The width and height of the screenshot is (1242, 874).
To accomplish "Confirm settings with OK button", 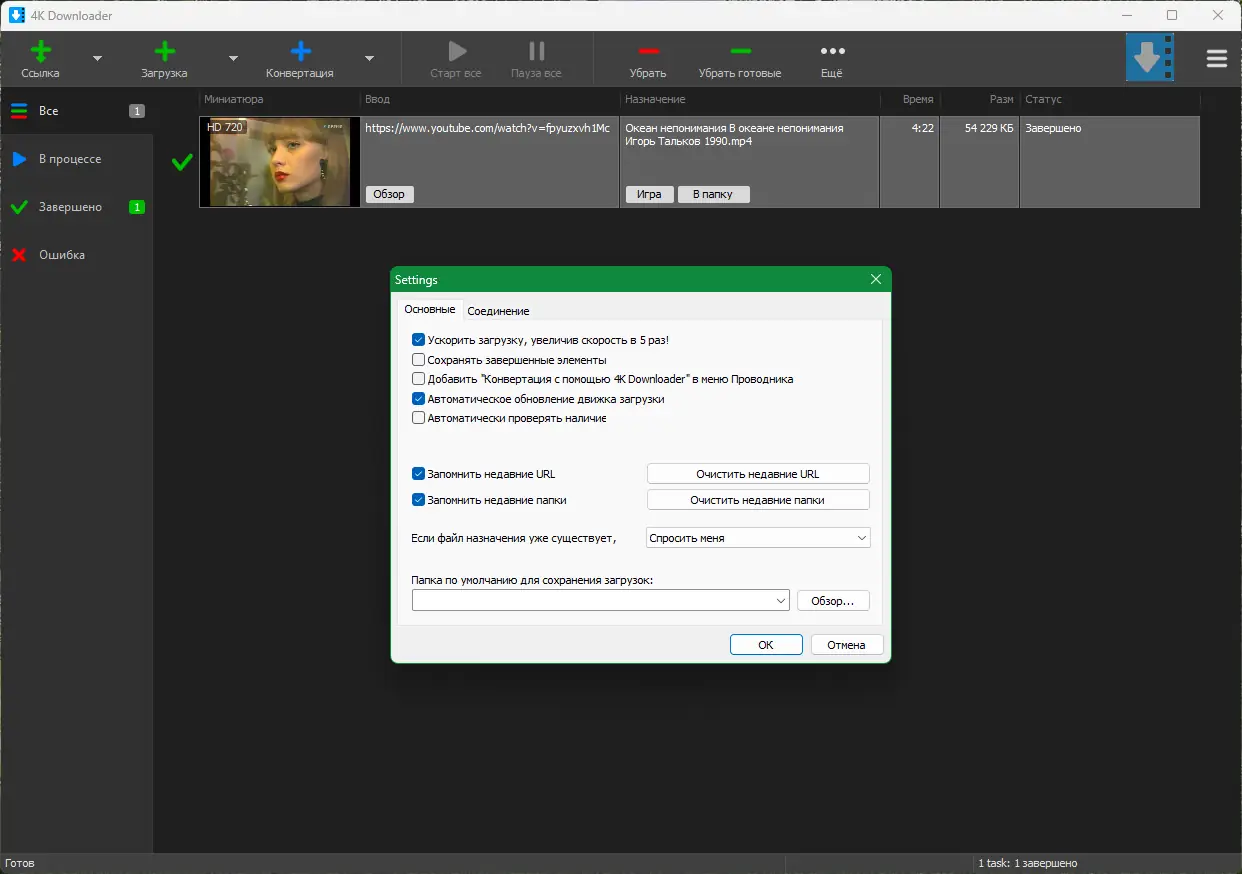I will 766,645.
